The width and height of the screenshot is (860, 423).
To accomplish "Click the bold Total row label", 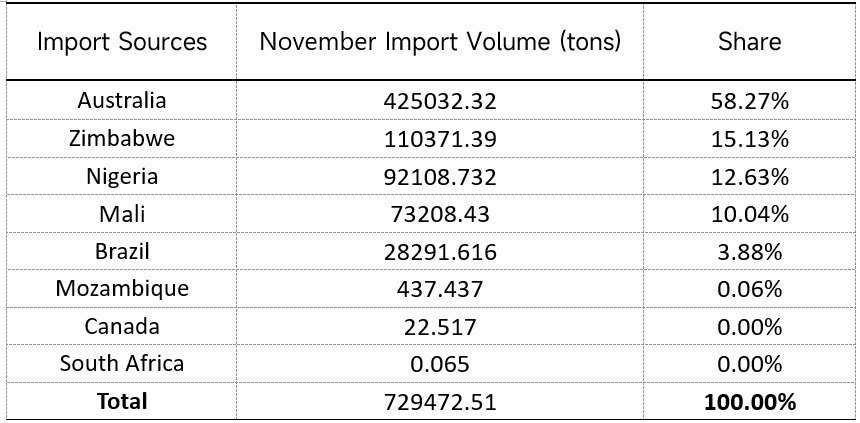I will coord(122,401).
